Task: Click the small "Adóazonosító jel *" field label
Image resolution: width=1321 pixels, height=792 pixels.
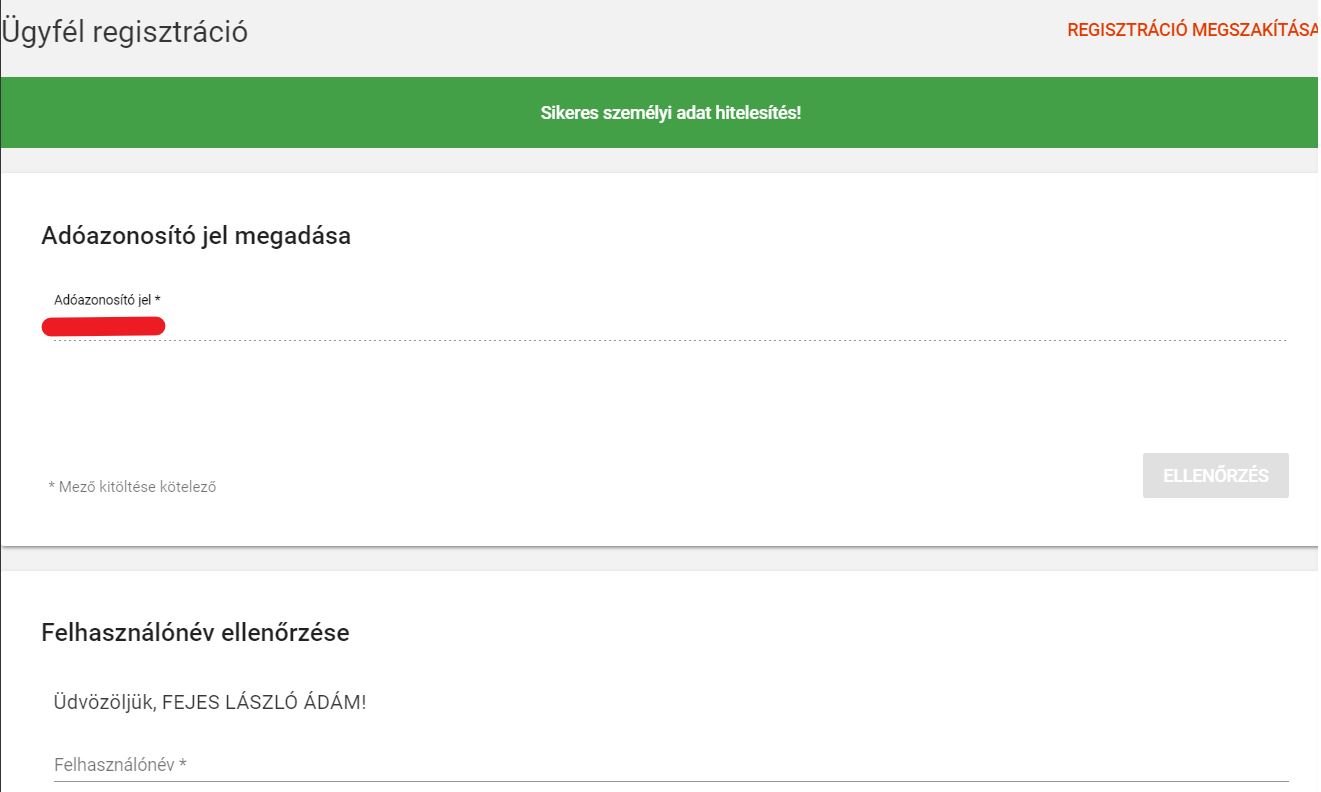Action: click(x=107, y=300)
